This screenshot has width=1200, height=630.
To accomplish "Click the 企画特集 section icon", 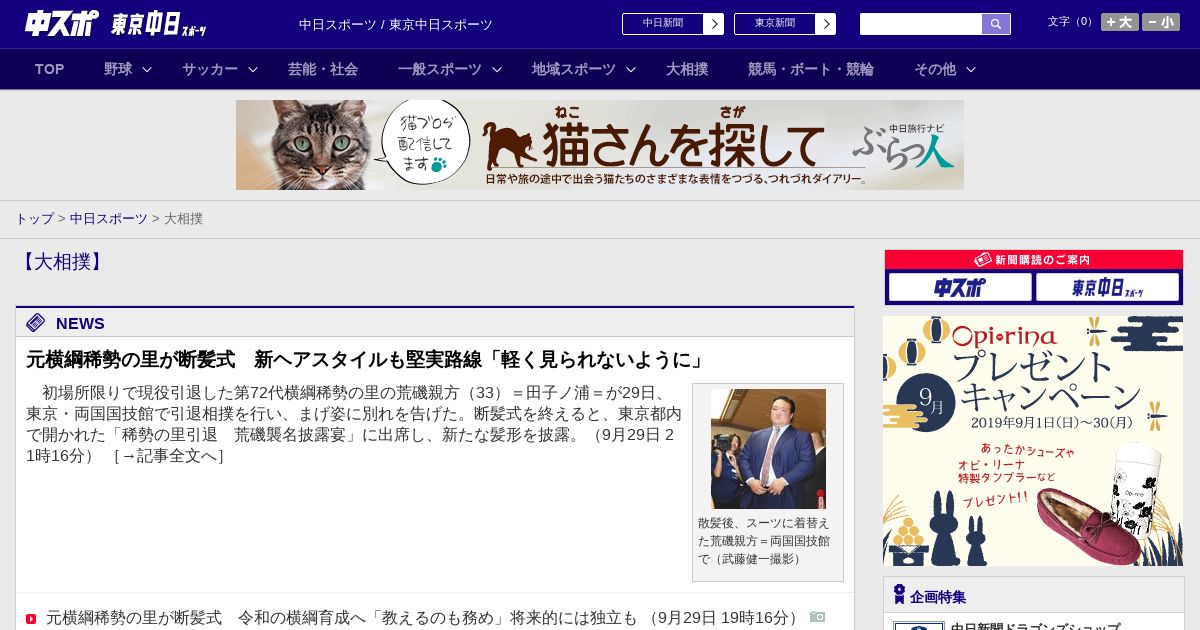I will tap(899, 595).
